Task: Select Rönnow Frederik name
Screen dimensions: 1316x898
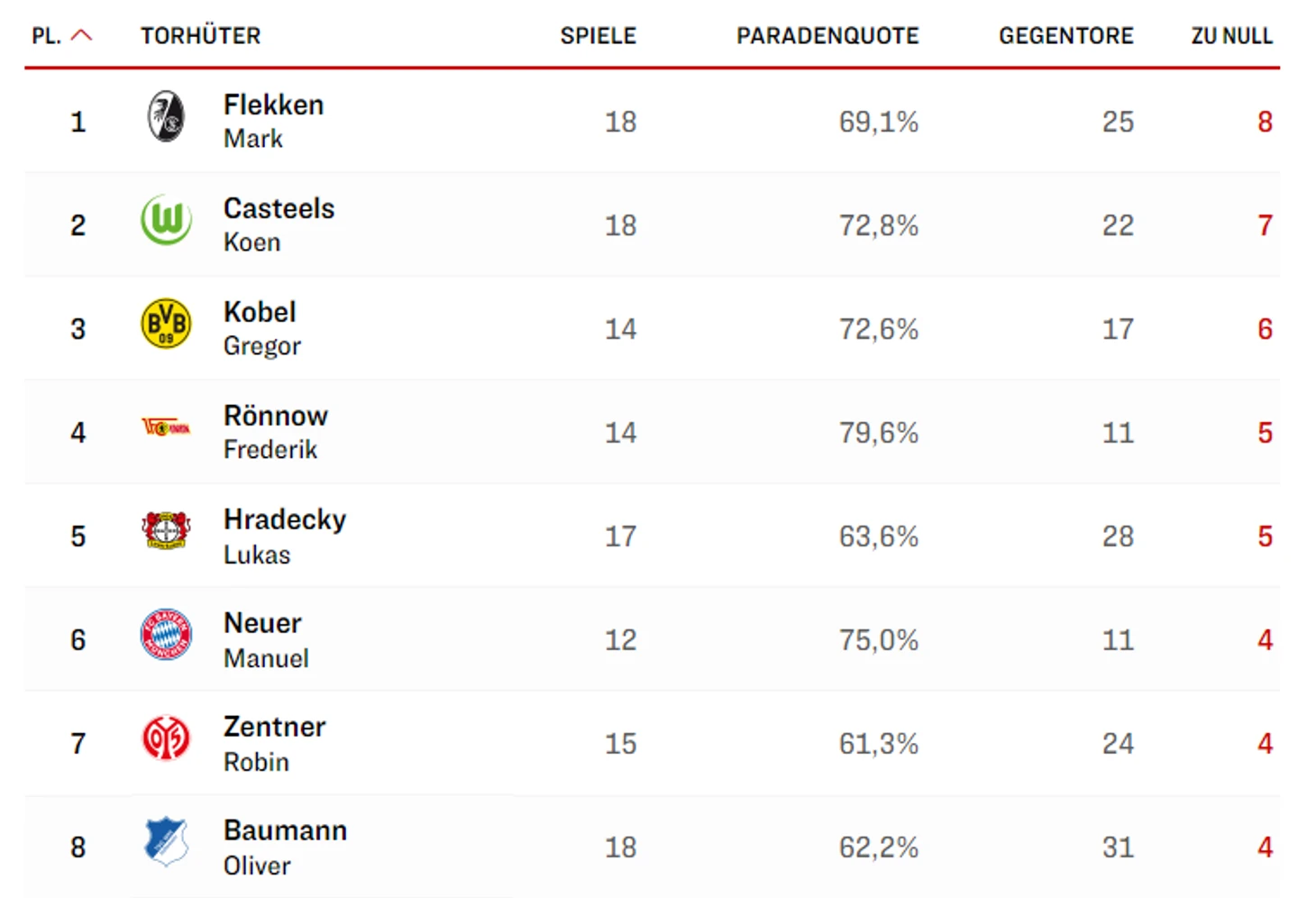Action: tap(275, 432)
